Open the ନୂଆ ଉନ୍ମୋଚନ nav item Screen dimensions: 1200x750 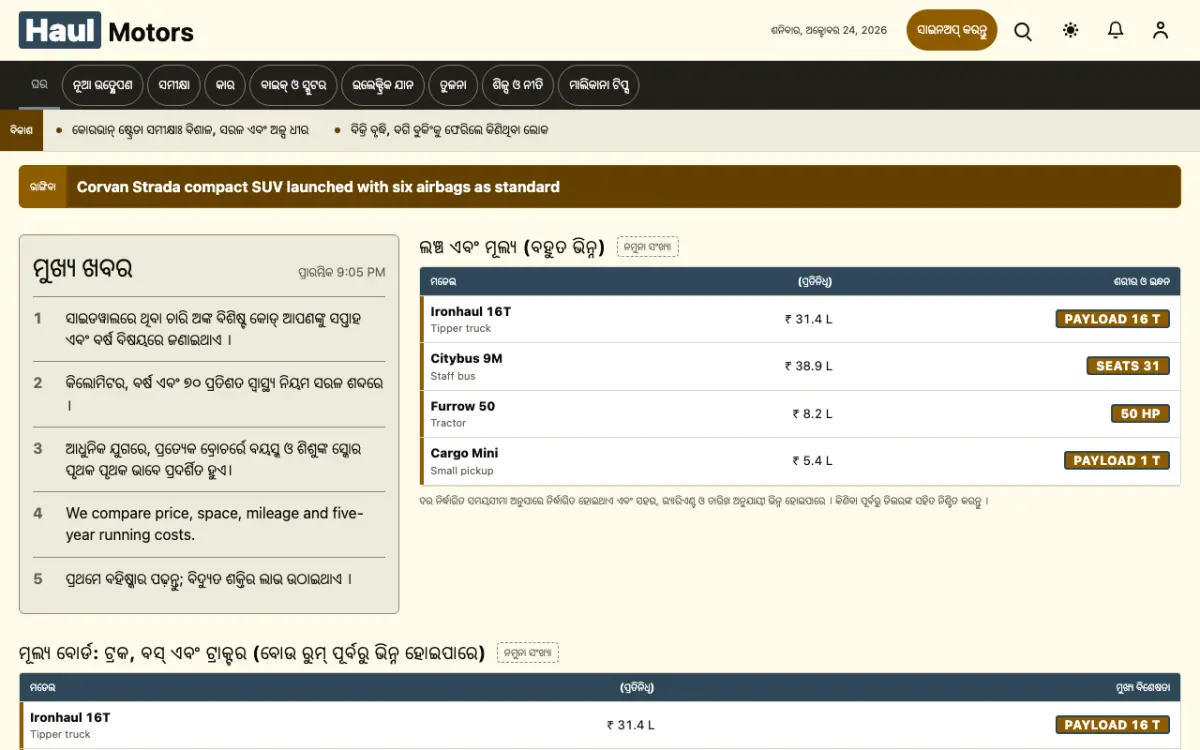103,86
